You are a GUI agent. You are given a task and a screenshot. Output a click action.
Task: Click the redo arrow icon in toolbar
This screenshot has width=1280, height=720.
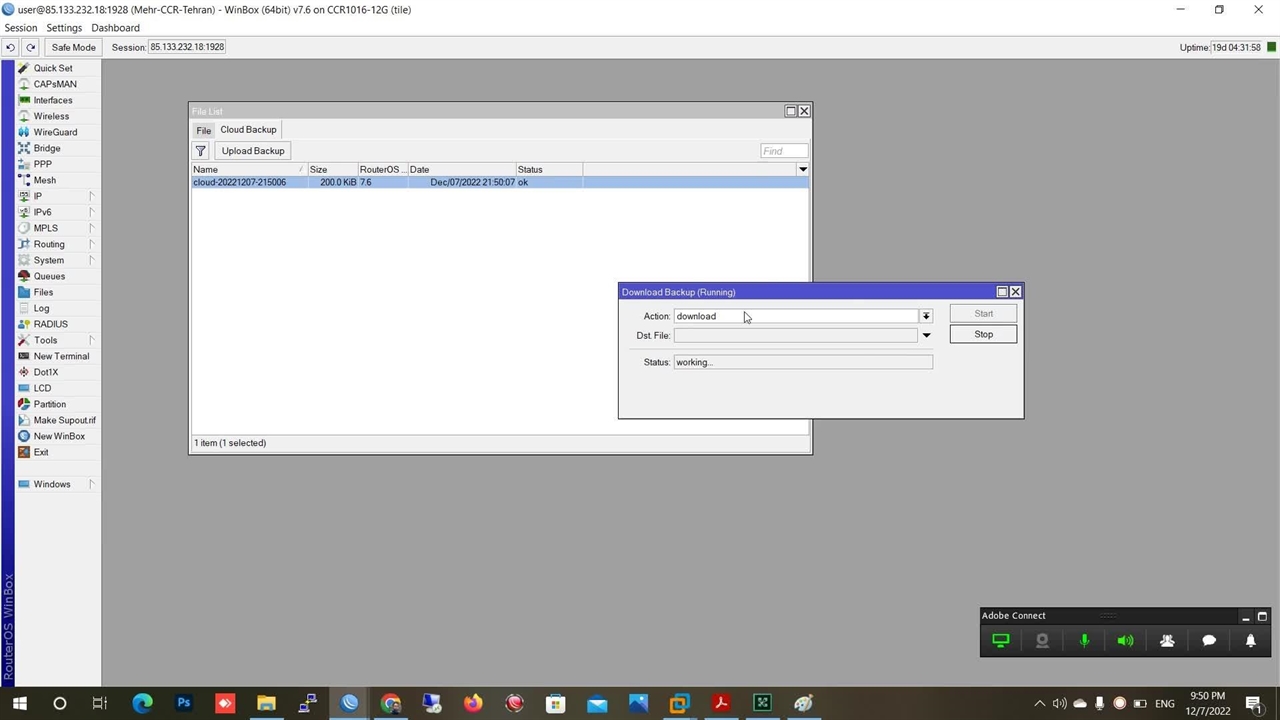pos(31,47)
